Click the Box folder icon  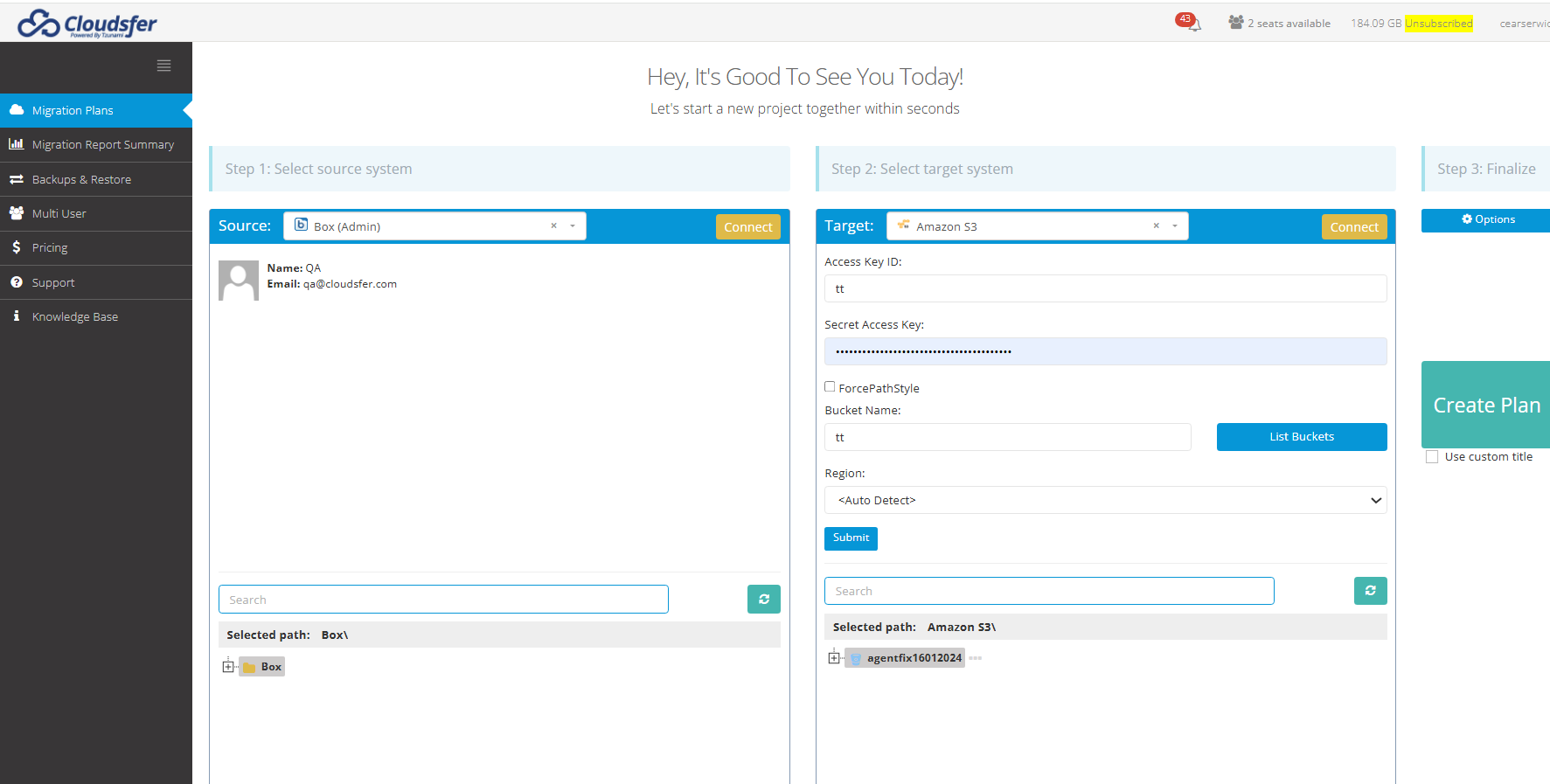point(249,667)
